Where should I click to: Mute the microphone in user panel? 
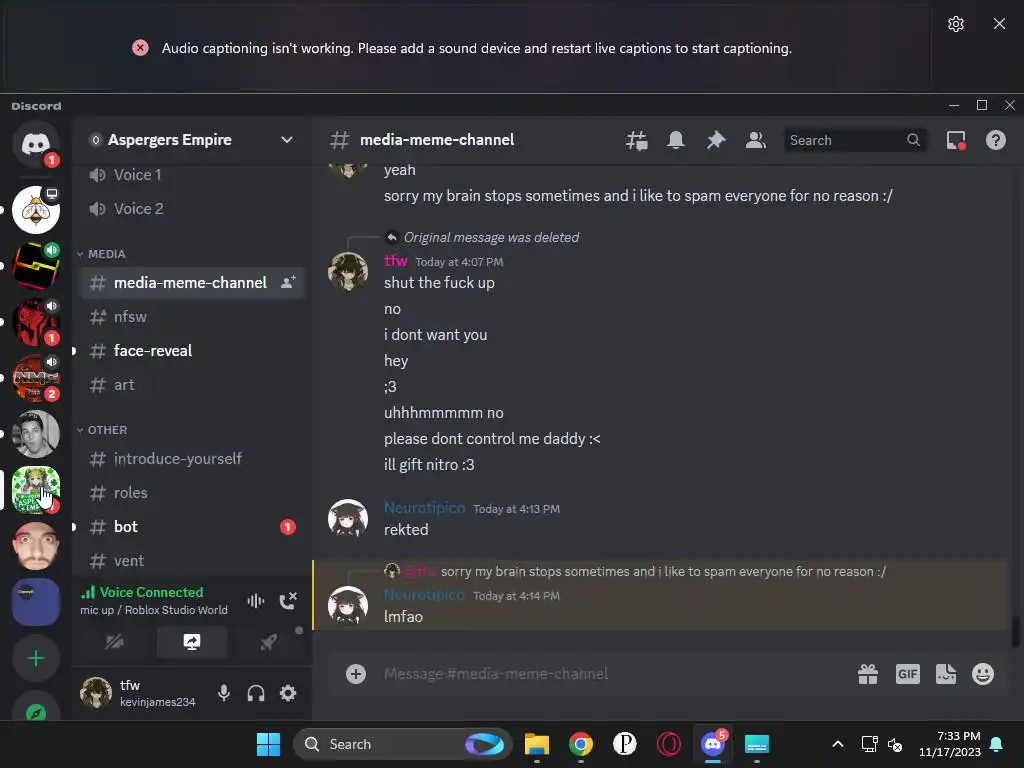click(x=224, y=693)
